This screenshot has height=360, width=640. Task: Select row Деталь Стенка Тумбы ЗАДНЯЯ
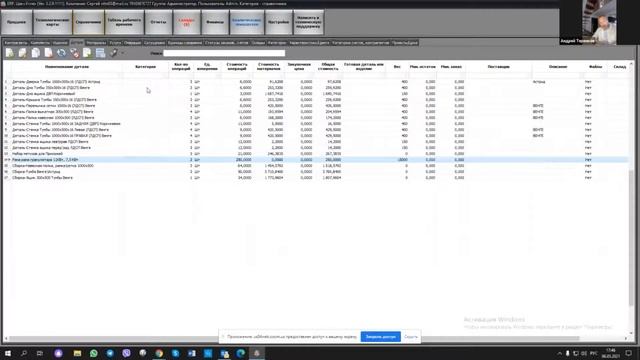pyautogui.click(x=316, y=124)
